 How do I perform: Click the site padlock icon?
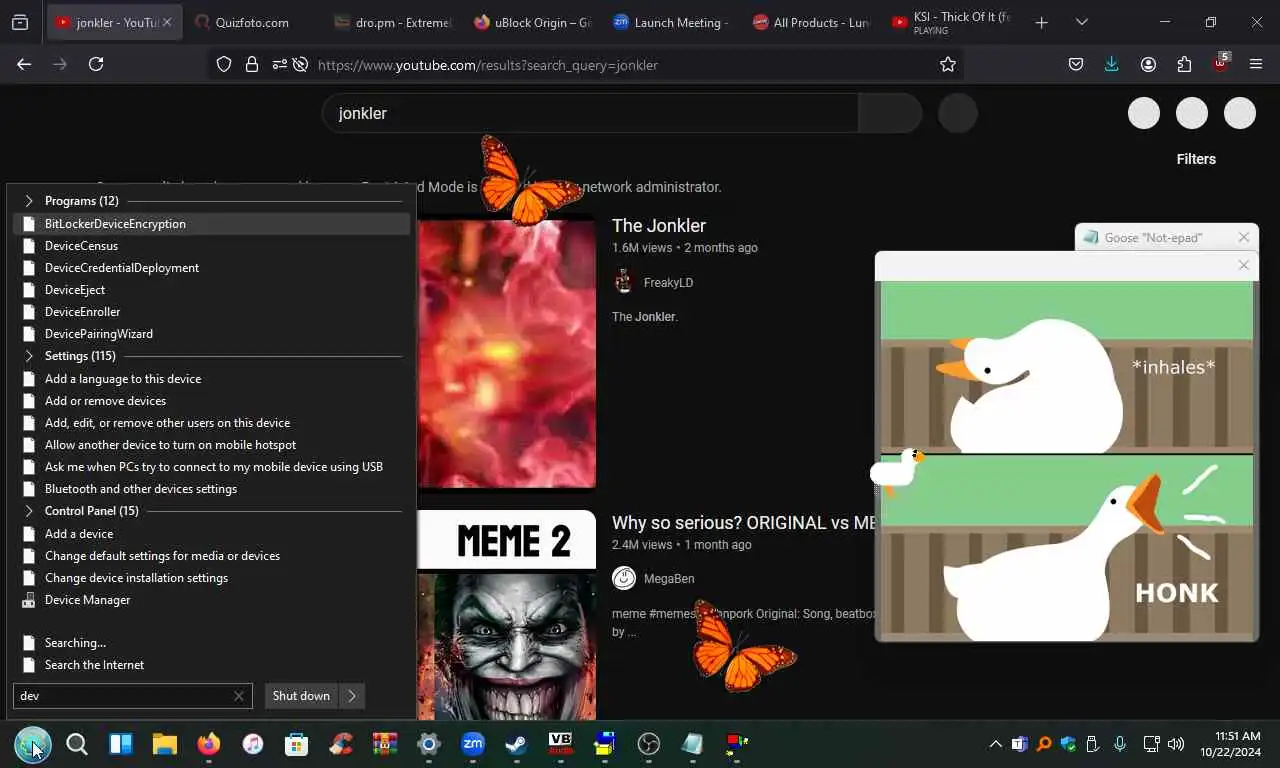pos(252,64)
